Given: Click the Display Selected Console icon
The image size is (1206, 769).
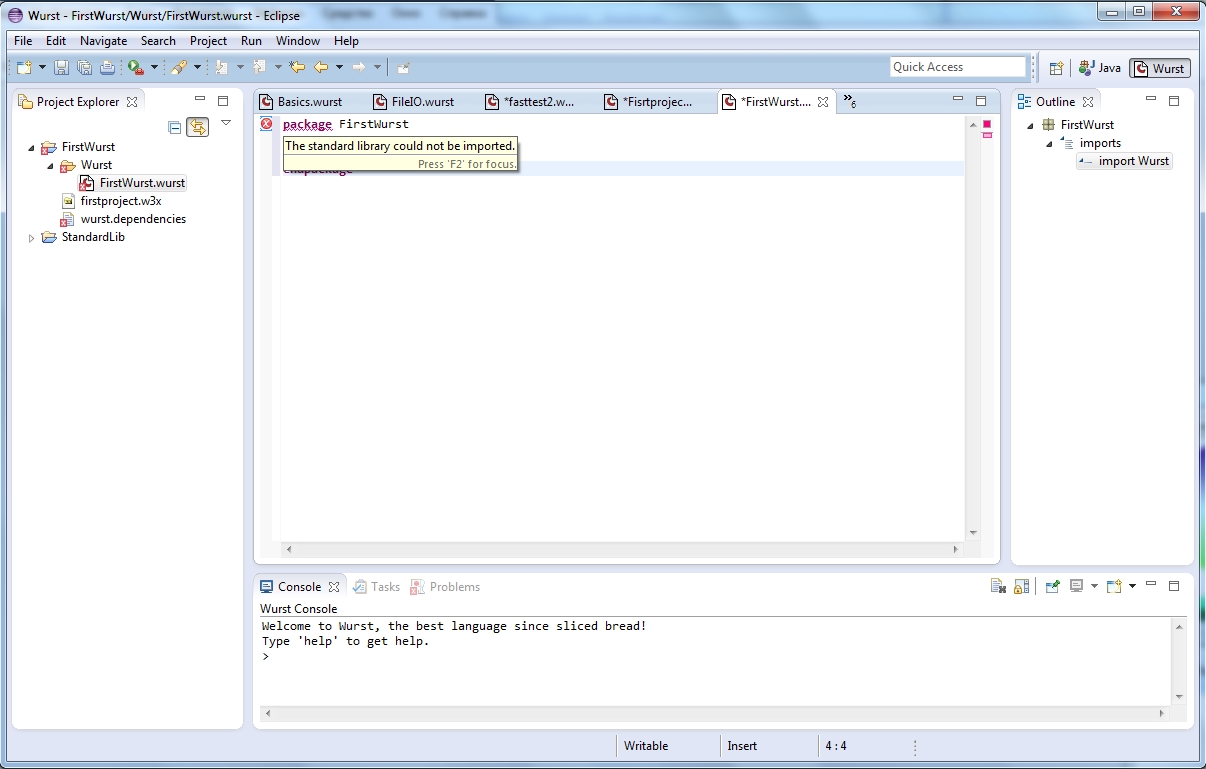Looking at the screenshot, I should coord(1076,586).
